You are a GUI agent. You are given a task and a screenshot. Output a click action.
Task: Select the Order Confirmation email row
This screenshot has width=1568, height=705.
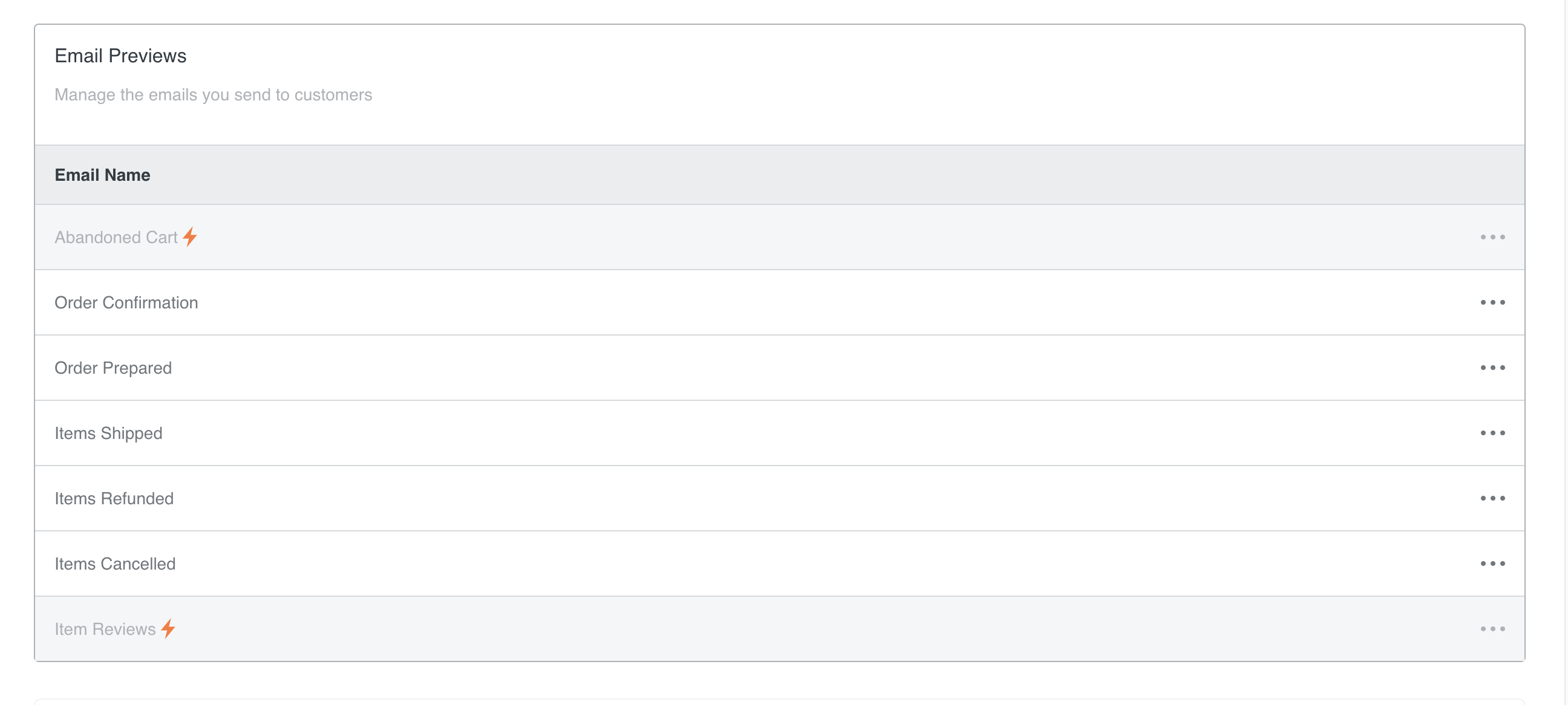[x=779, y=302]
